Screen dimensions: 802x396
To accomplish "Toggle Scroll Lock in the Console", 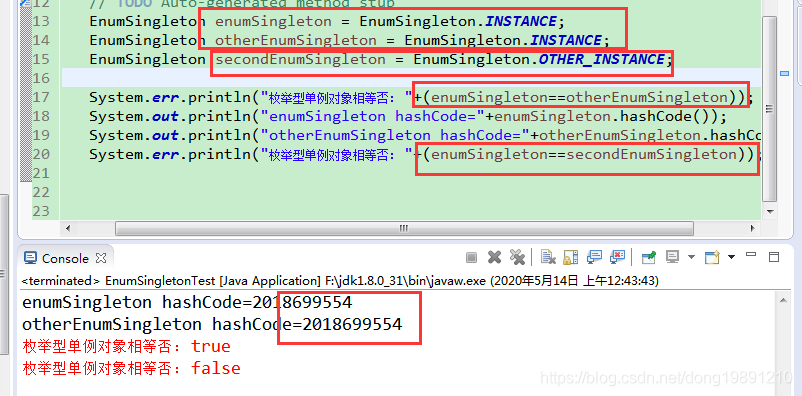I will (x=570, y=257).
